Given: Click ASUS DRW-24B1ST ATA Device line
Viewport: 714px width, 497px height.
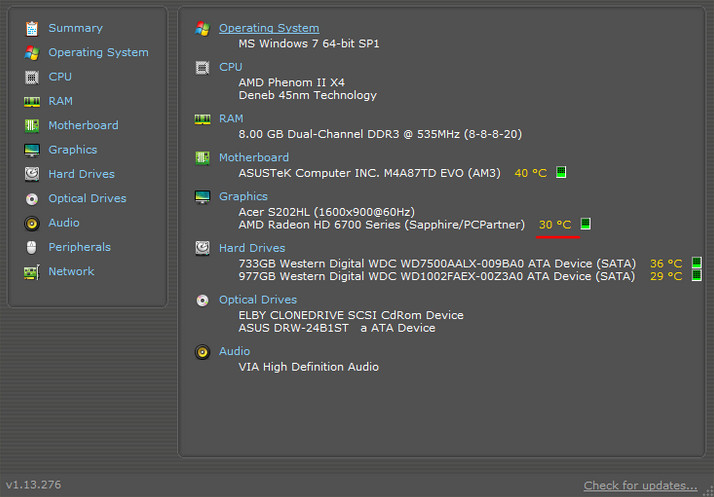Looking at the screenshot, I should 337,328.
